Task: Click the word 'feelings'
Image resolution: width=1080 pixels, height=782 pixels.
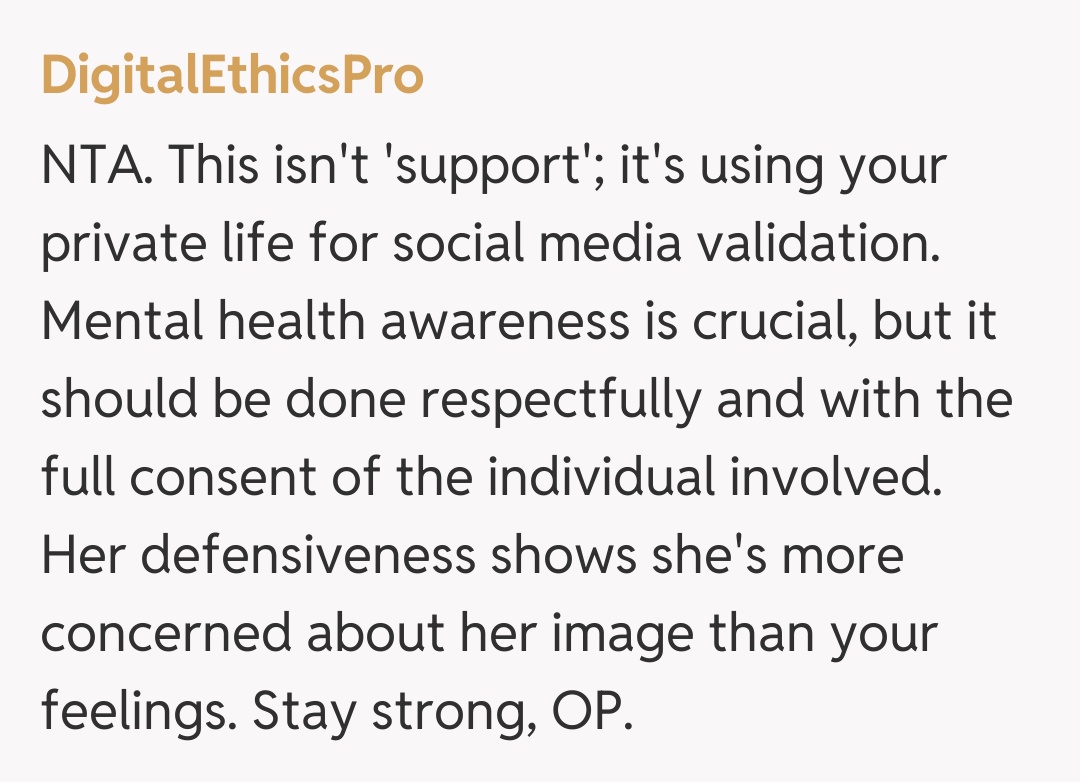Action: point(135,713)
